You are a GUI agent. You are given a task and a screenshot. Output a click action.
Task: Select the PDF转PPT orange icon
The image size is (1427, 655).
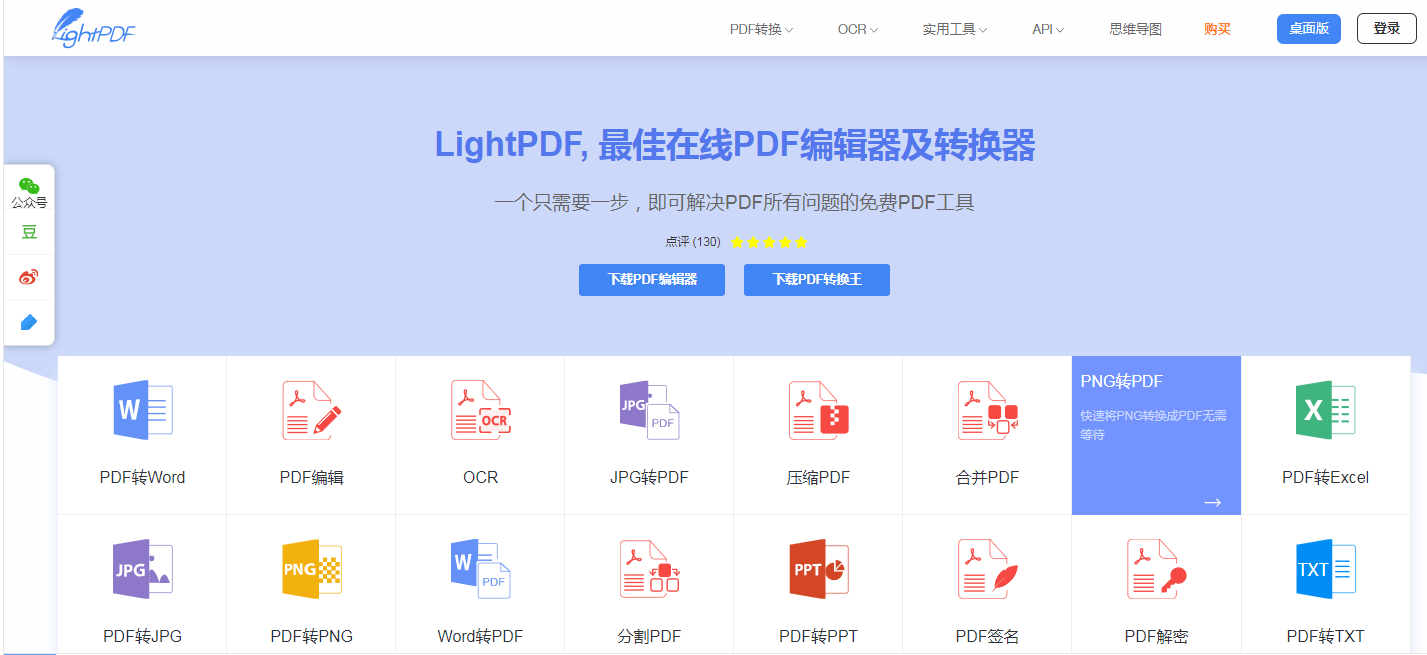pos(818,569)
